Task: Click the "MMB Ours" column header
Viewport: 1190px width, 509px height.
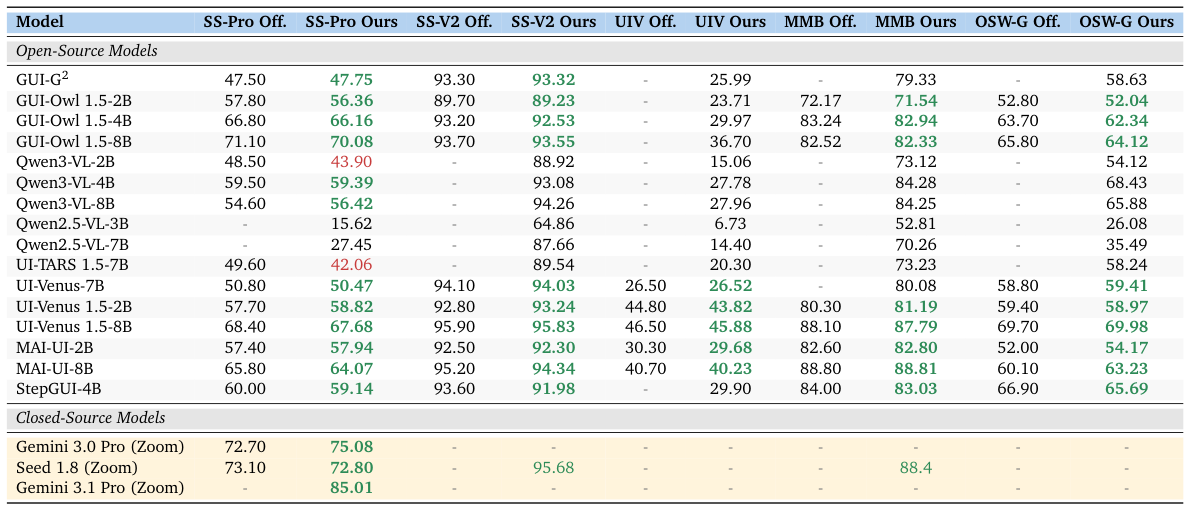Action: [915, 22]
